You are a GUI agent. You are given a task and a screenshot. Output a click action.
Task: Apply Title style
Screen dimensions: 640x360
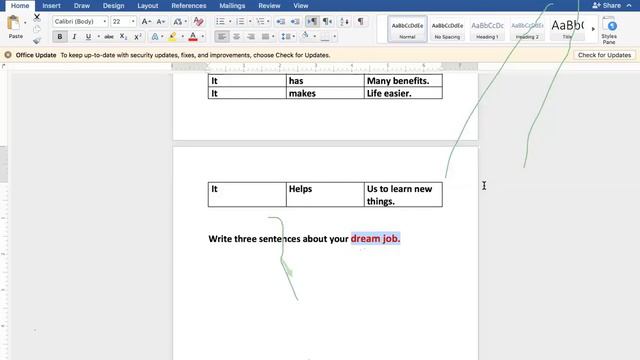pos(567,29)
